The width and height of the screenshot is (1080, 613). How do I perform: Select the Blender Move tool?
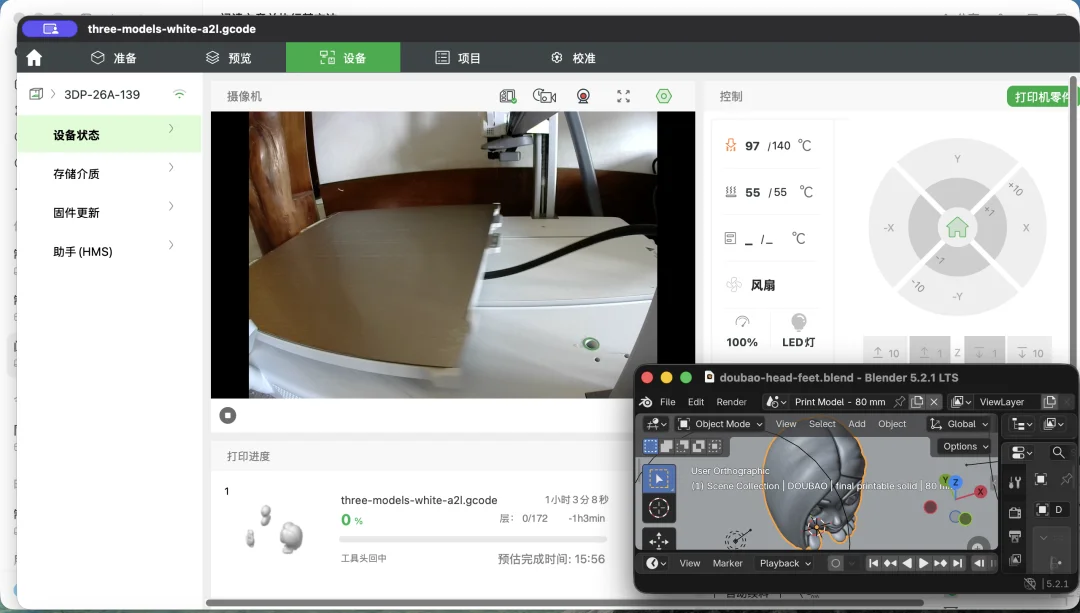pos(658,540)
